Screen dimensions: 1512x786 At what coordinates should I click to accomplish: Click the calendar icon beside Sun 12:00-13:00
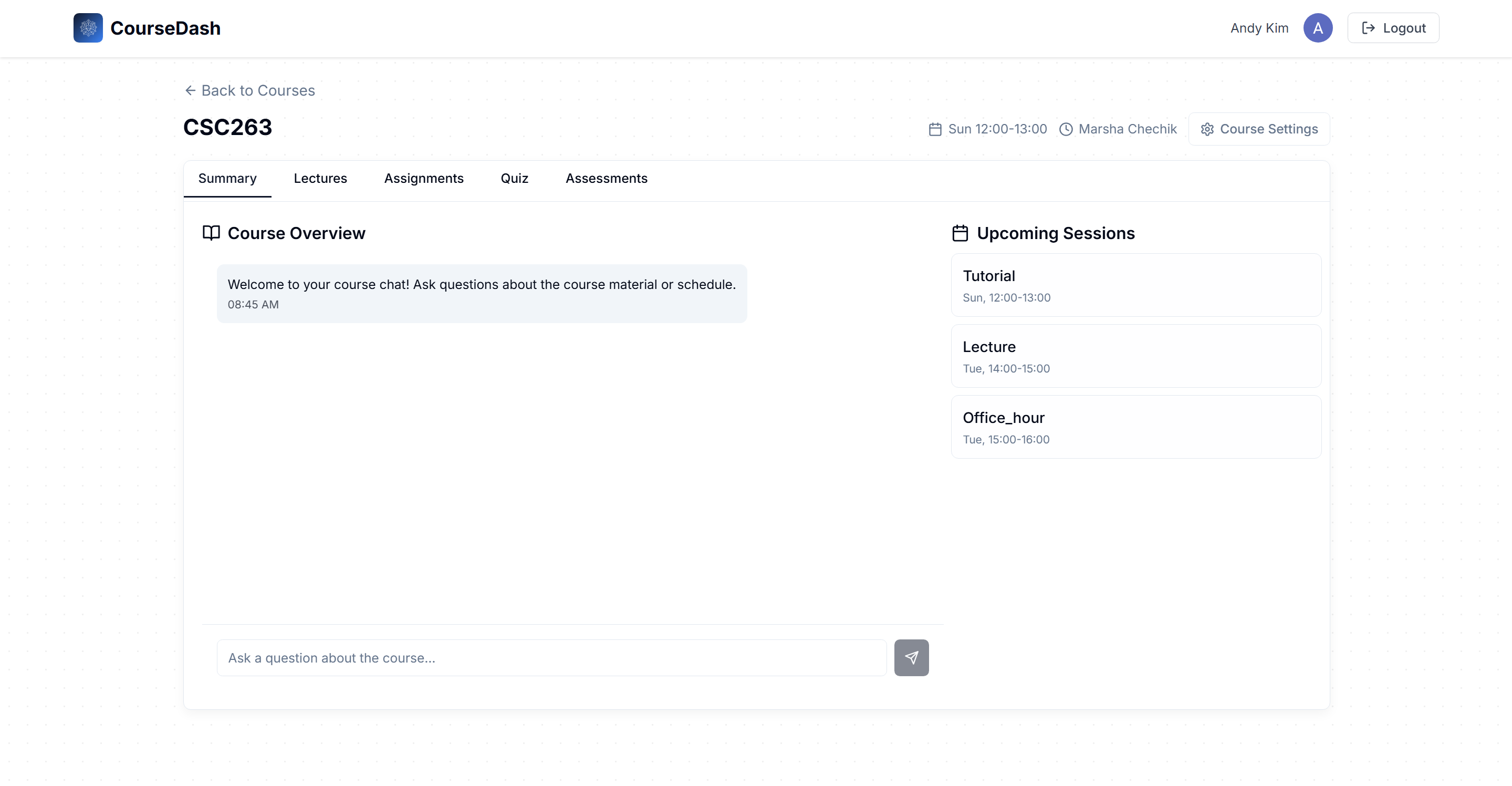tap(935, 129)
